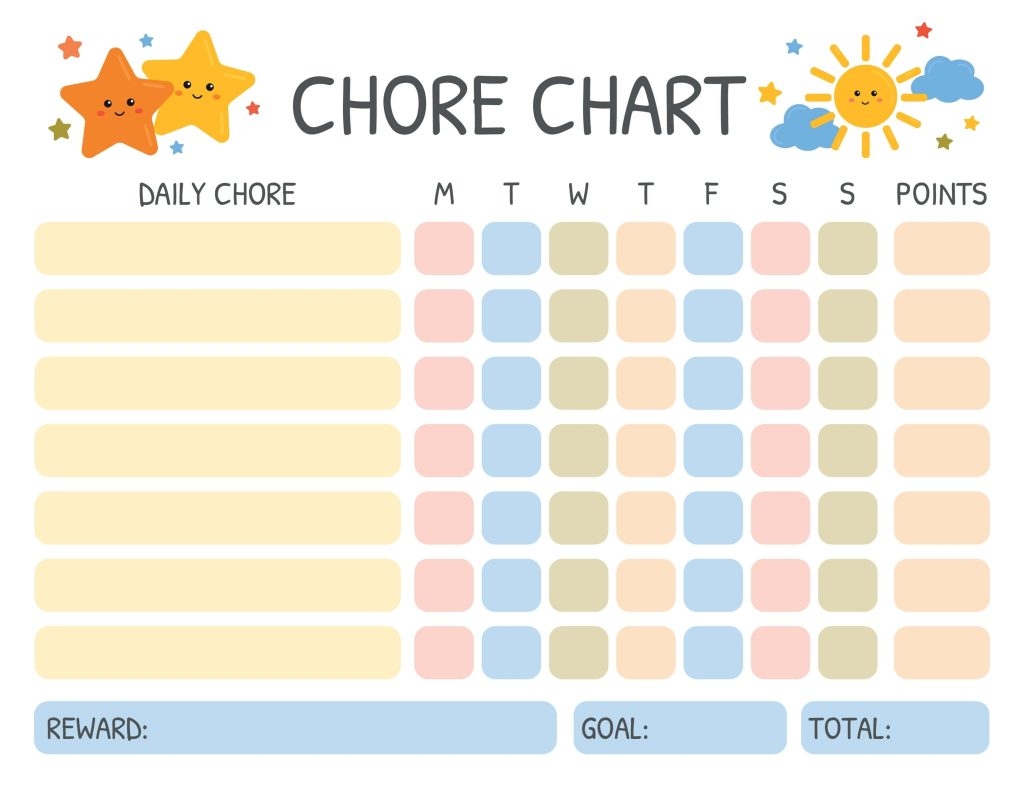Check the Monday box in the first row
The width and height of the screenshot is (1024, 803).
(x=444, y=249)
